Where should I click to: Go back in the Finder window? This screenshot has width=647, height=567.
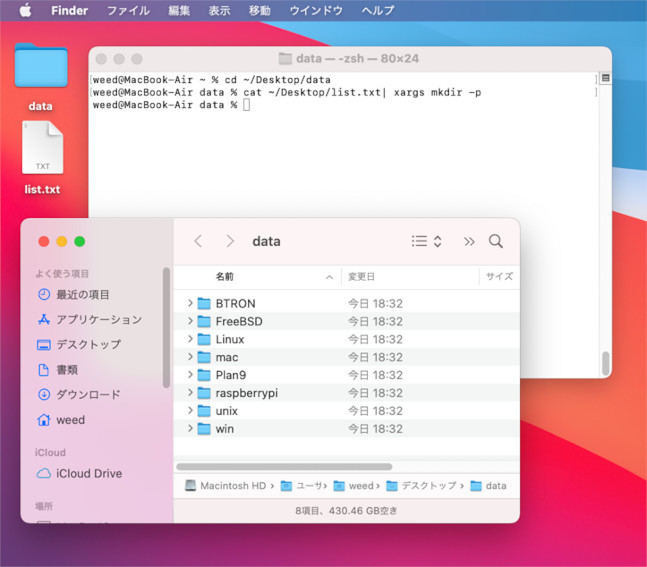pyautogui.click(x=198, y=241)
